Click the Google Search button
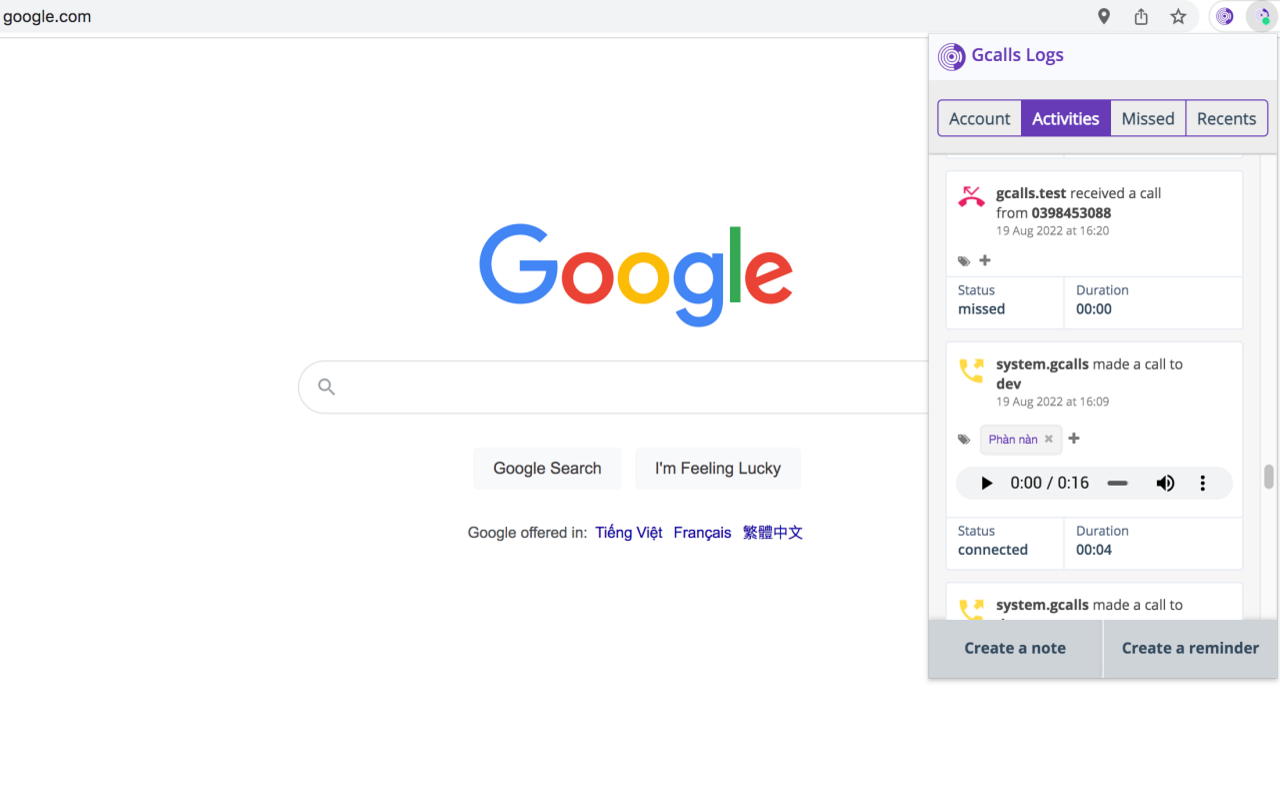The height and width of the screenshot is (800, 1280). [547, 468]
